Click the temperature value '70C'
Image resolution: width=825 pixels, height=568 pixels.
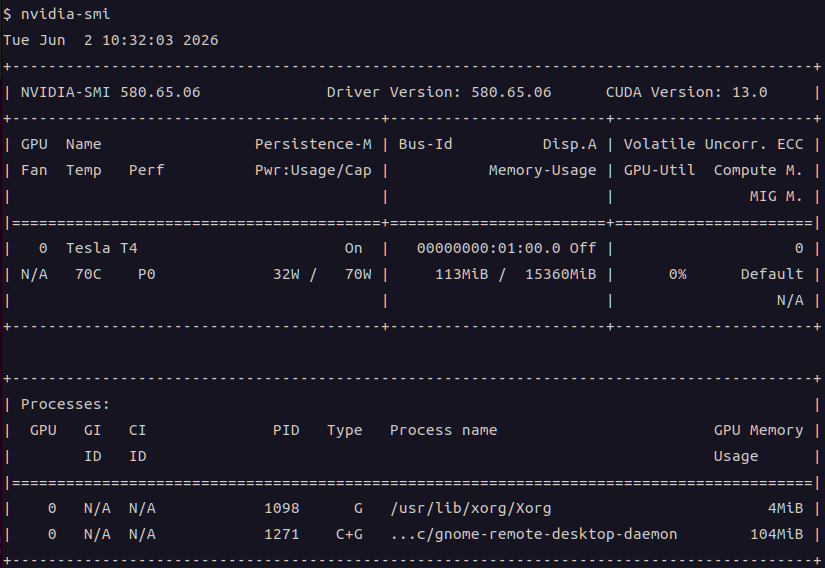[88, 275]
